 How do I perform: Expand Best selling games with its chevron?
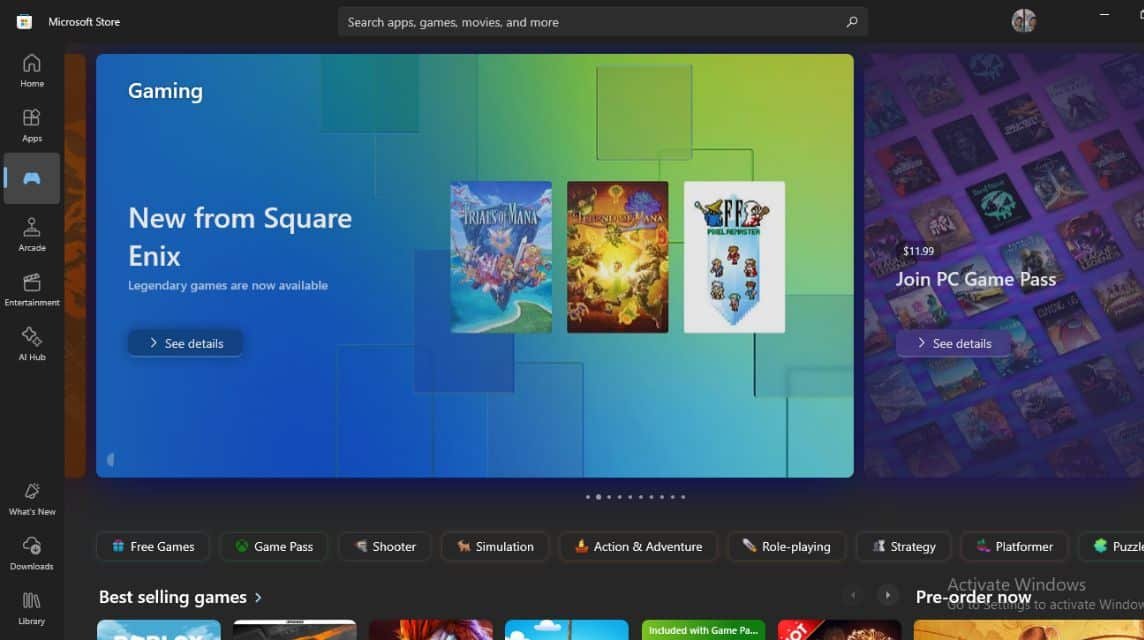click(x=258, y=596)
